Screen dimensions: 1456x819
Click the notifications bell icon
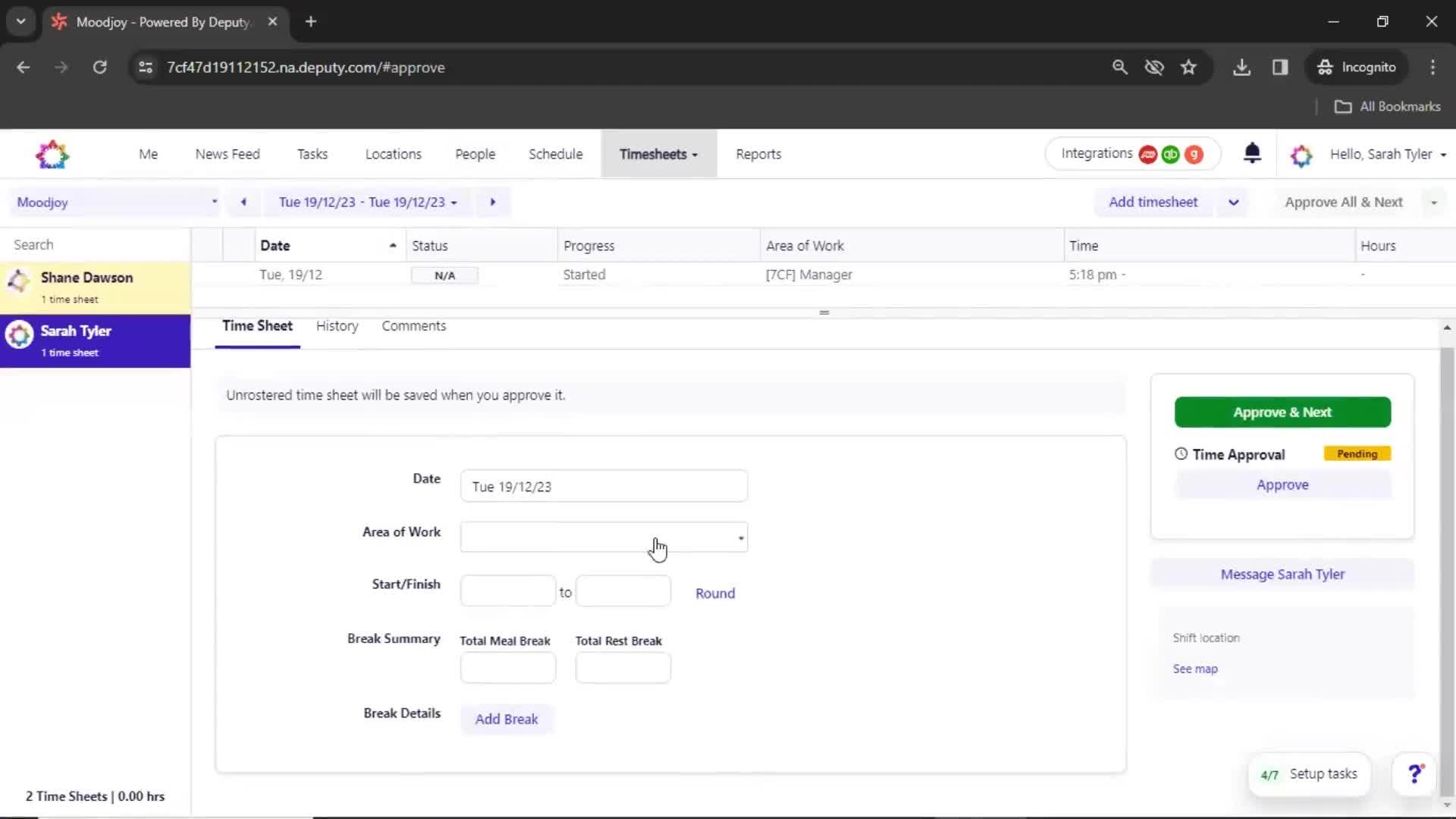1253,153
